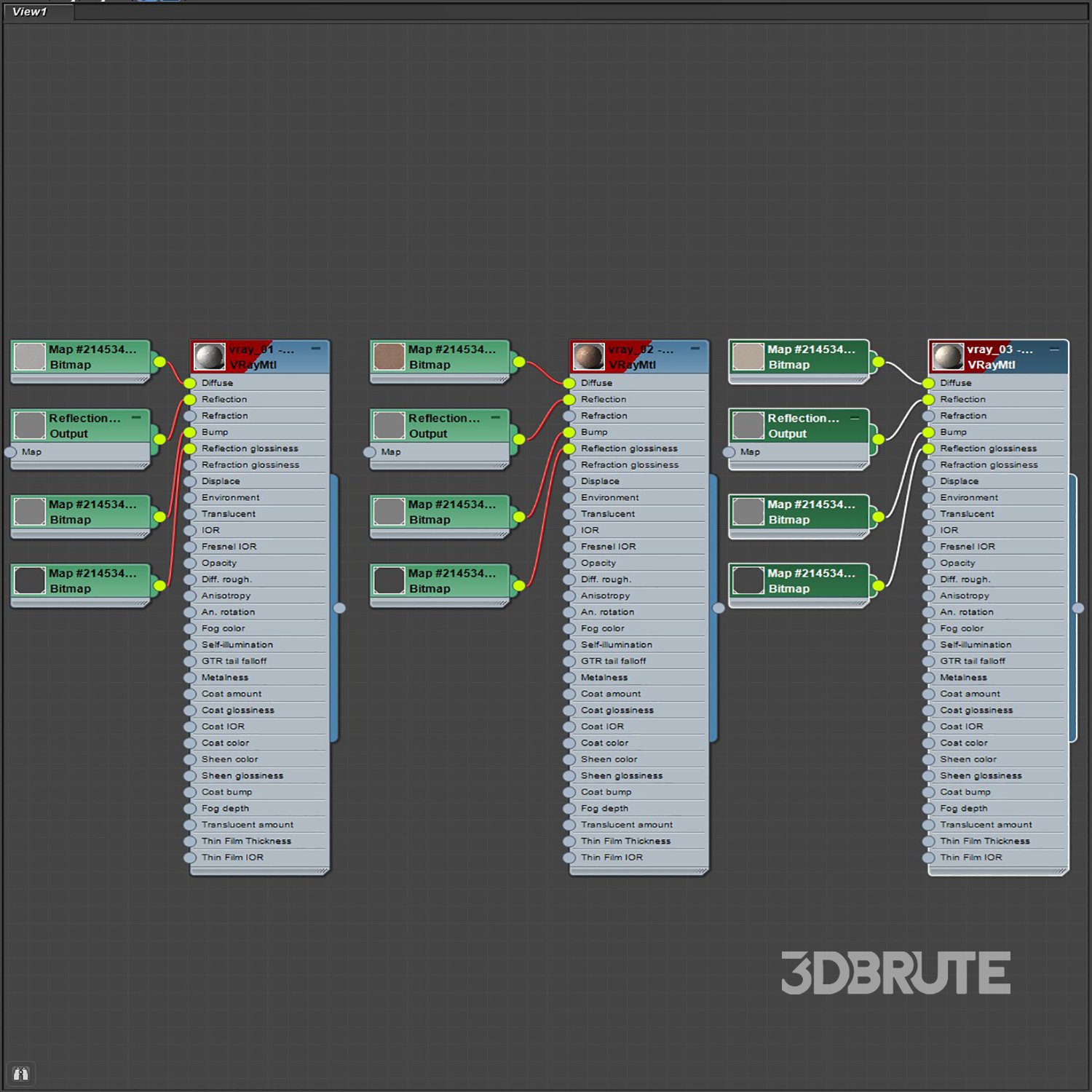Image resolution: width=1092 pixels, height=1092 pixels.
Task: Click the binoculars icon in the bottom-left corner
Action: [20, 1074]
